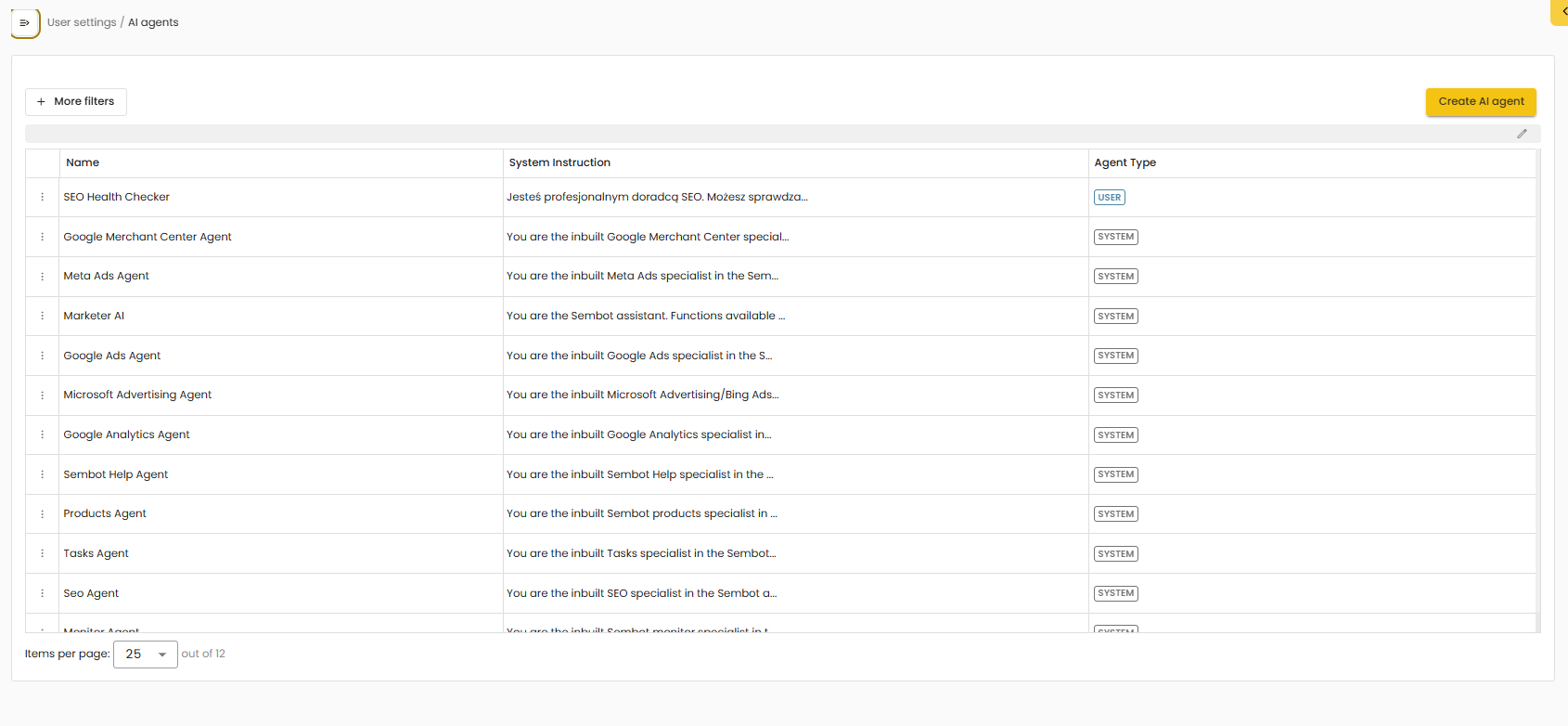Click the instruction text starting 'Jesteś profesjonalnym doradcą SEO'
Image resolution: width=1568 pixels, height=726 pixels.
coord(657,197)
